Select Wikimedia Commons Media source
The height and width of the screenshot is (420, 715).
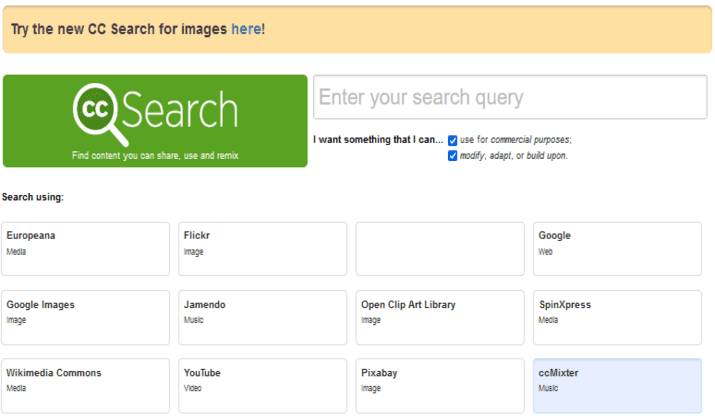coord(85,386)
